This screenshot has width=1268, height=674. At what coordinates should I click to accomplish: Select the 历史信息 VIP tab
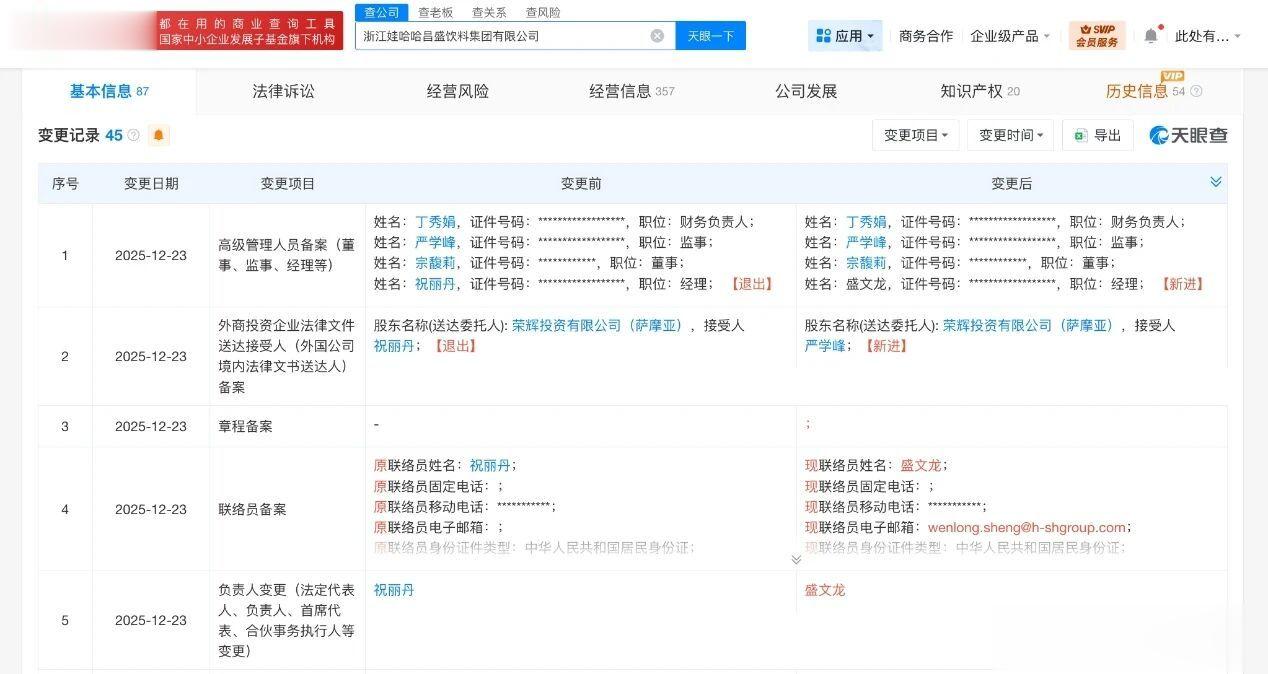click(x=1145, y=91)
